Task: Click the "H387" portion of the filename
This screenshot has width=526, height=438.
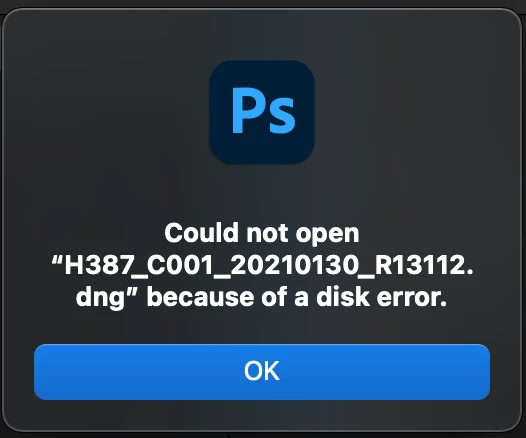Action: 99,265
